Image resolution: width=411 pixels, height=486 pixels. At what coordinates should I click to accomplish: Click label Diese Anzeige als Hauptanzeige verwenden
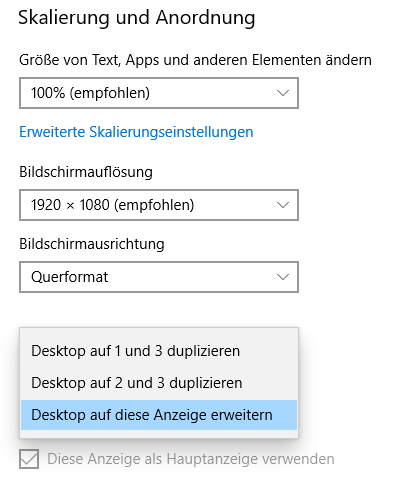191,459
